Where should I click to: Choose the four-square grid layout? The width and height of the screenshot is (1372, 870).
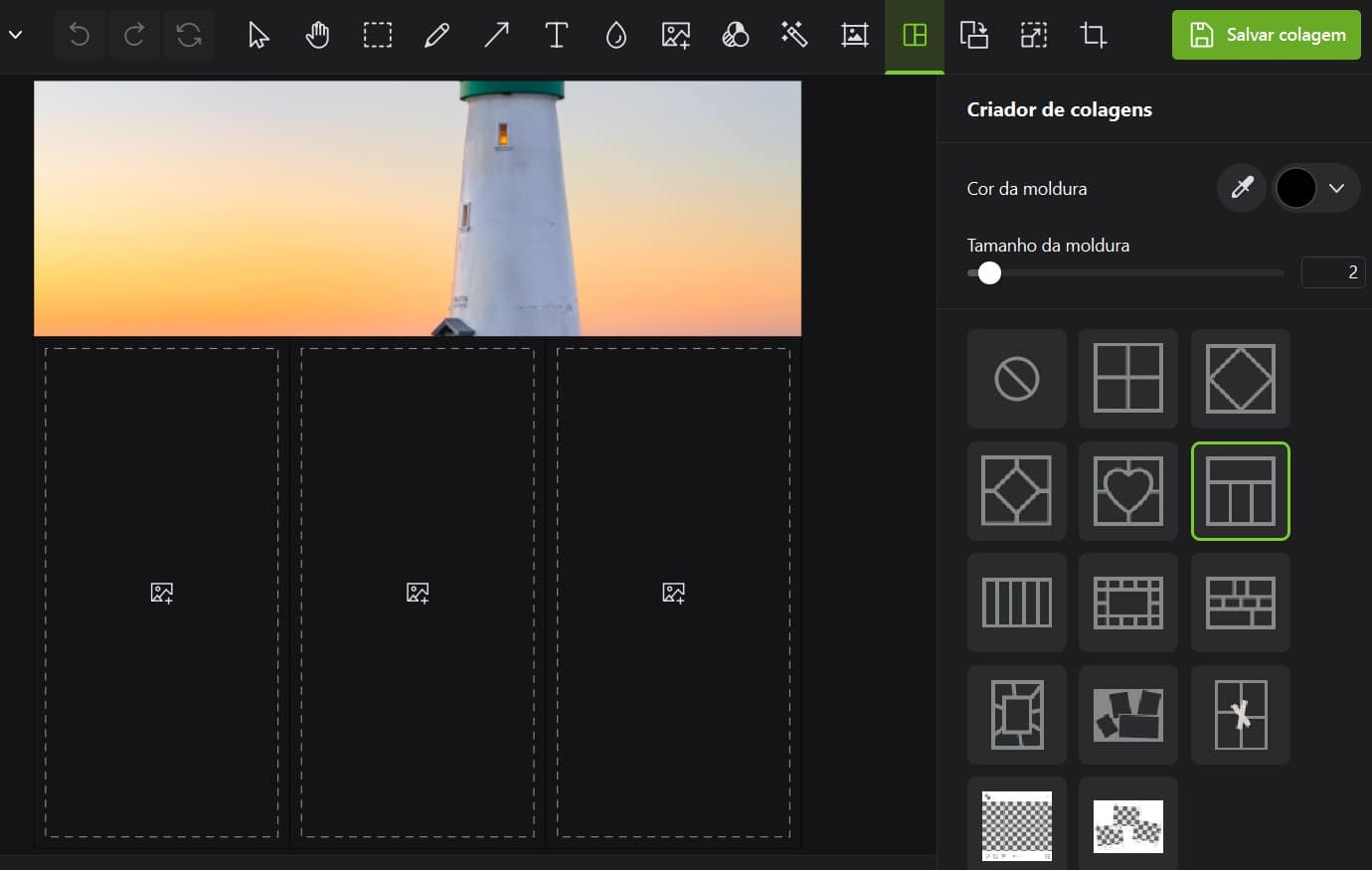pos(1127,379)
